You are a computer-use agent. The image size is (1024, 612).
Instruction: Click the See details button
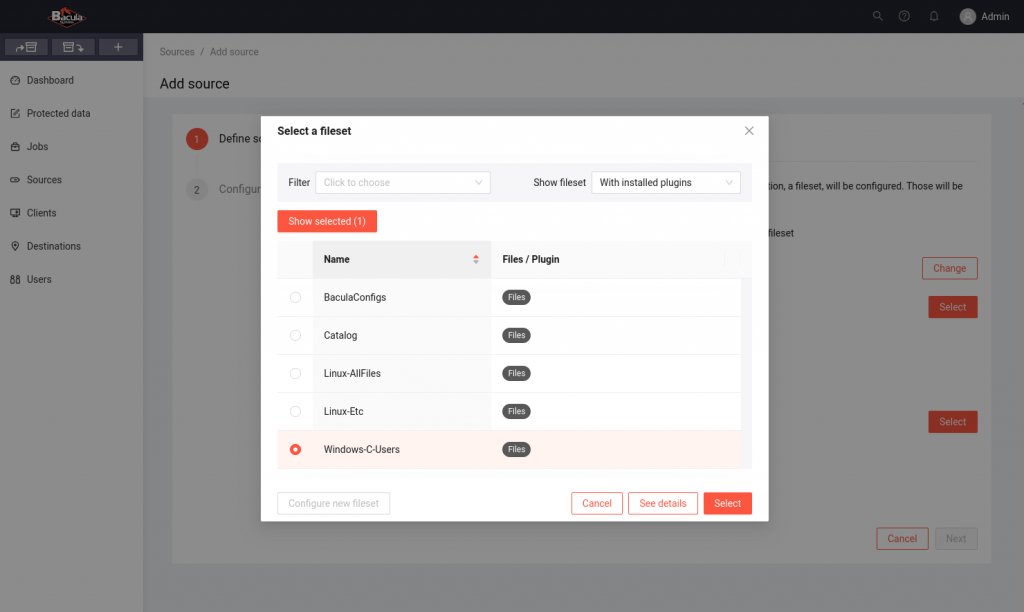[x=663, y=503]
